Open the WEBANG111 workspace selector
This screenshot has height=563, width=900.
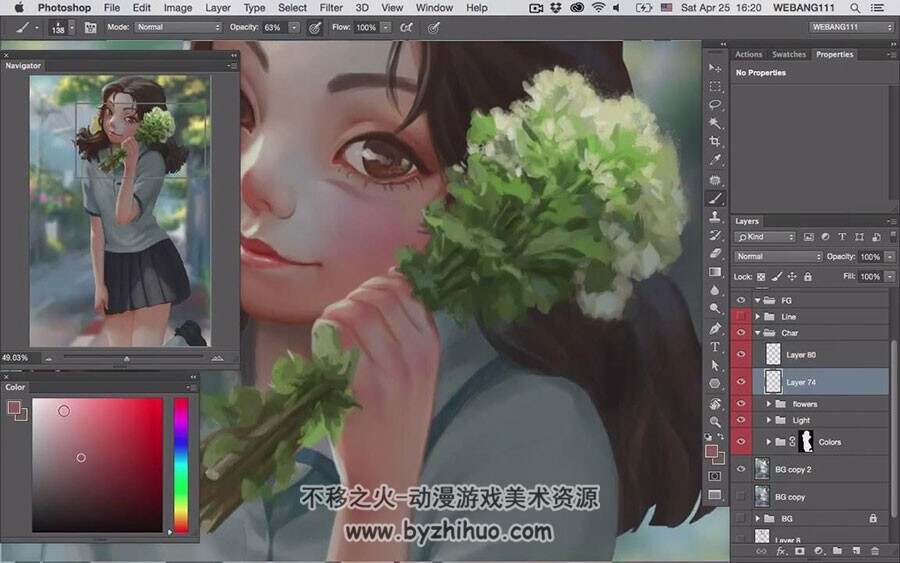click(852, 27)
